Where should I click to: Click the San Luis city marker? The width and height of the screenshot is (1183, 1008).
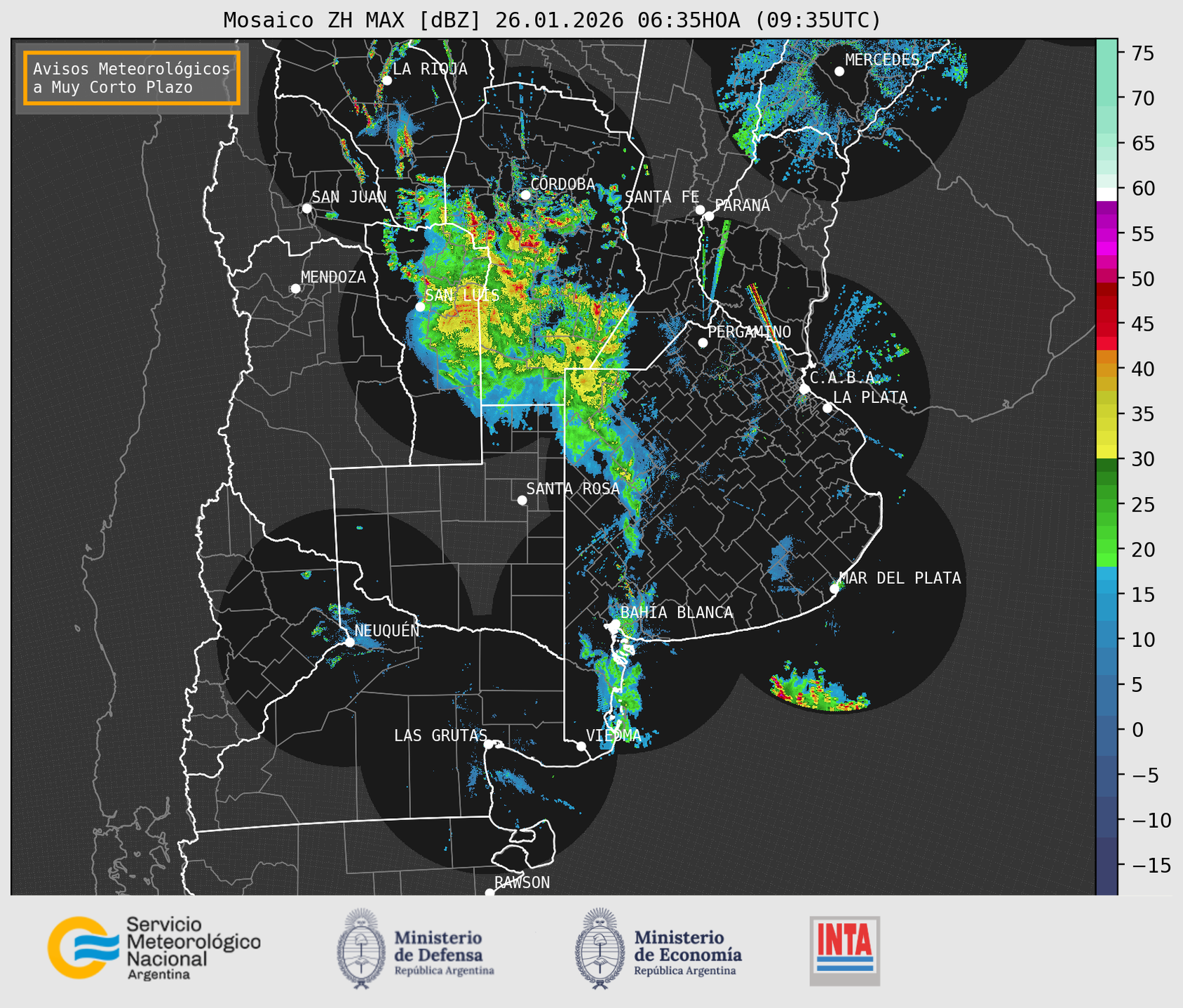[420, 306]
